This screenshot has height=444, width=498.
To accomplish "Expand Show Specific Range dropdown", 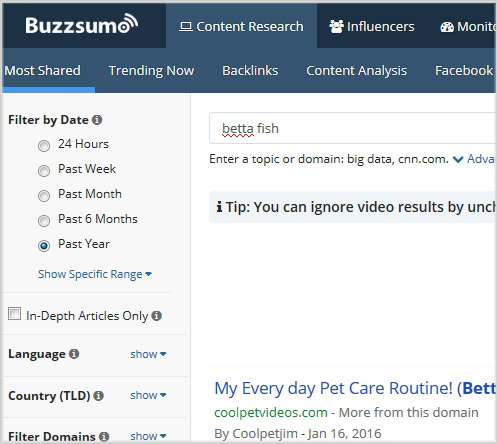I will 95,274.
